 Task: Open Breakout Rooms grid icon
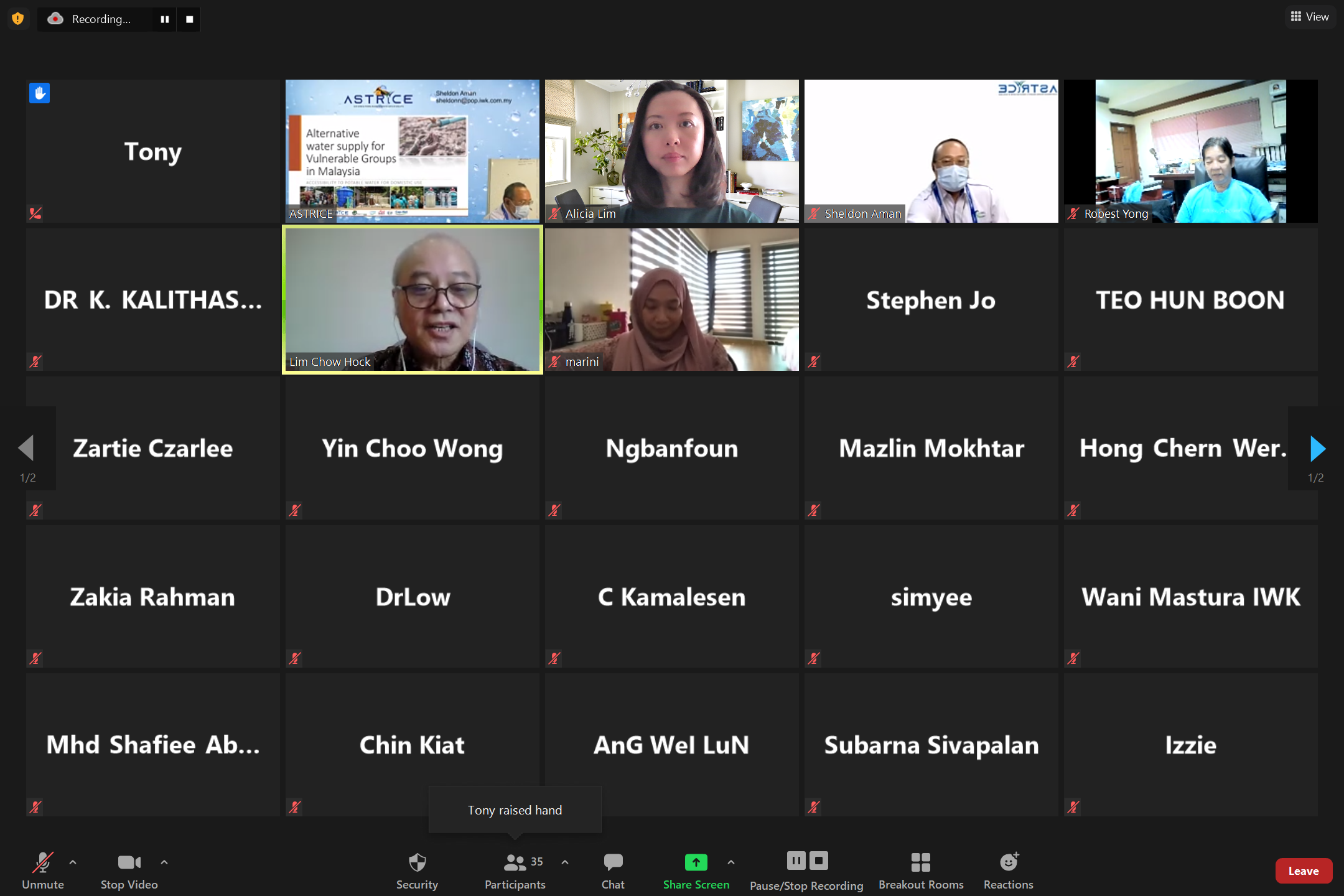[x=920, y=862]
